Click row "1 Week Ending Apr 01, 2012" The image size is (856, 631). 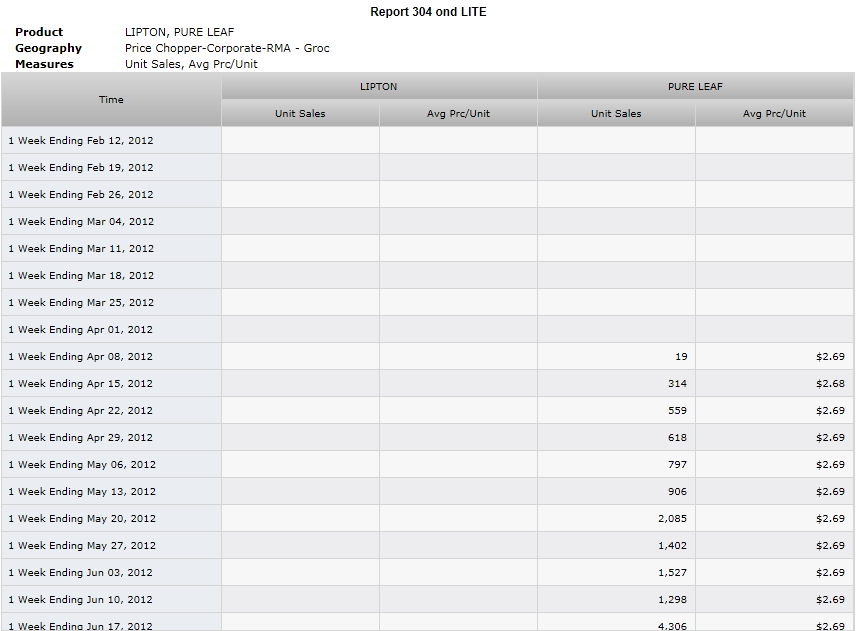[x=427, y=330]
